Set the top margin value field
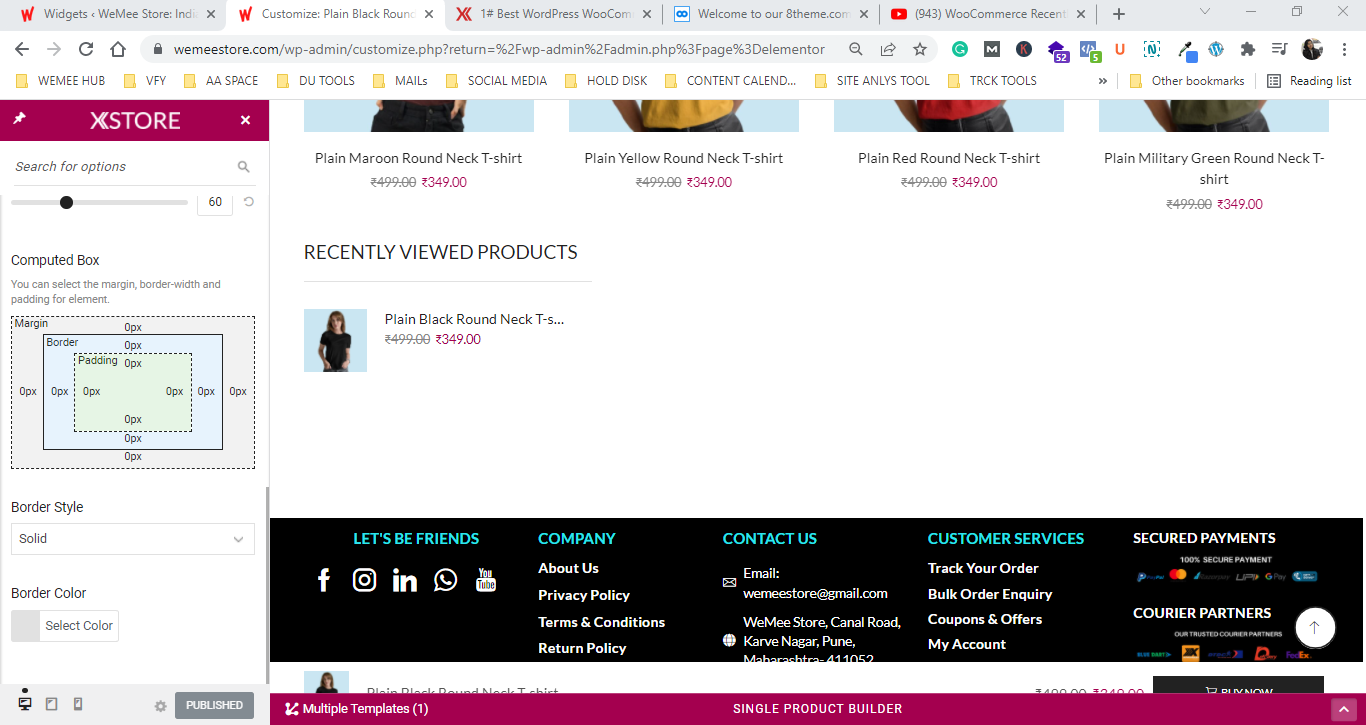The width and height of the screenshot is (1366, 725). tap(133, 327)
